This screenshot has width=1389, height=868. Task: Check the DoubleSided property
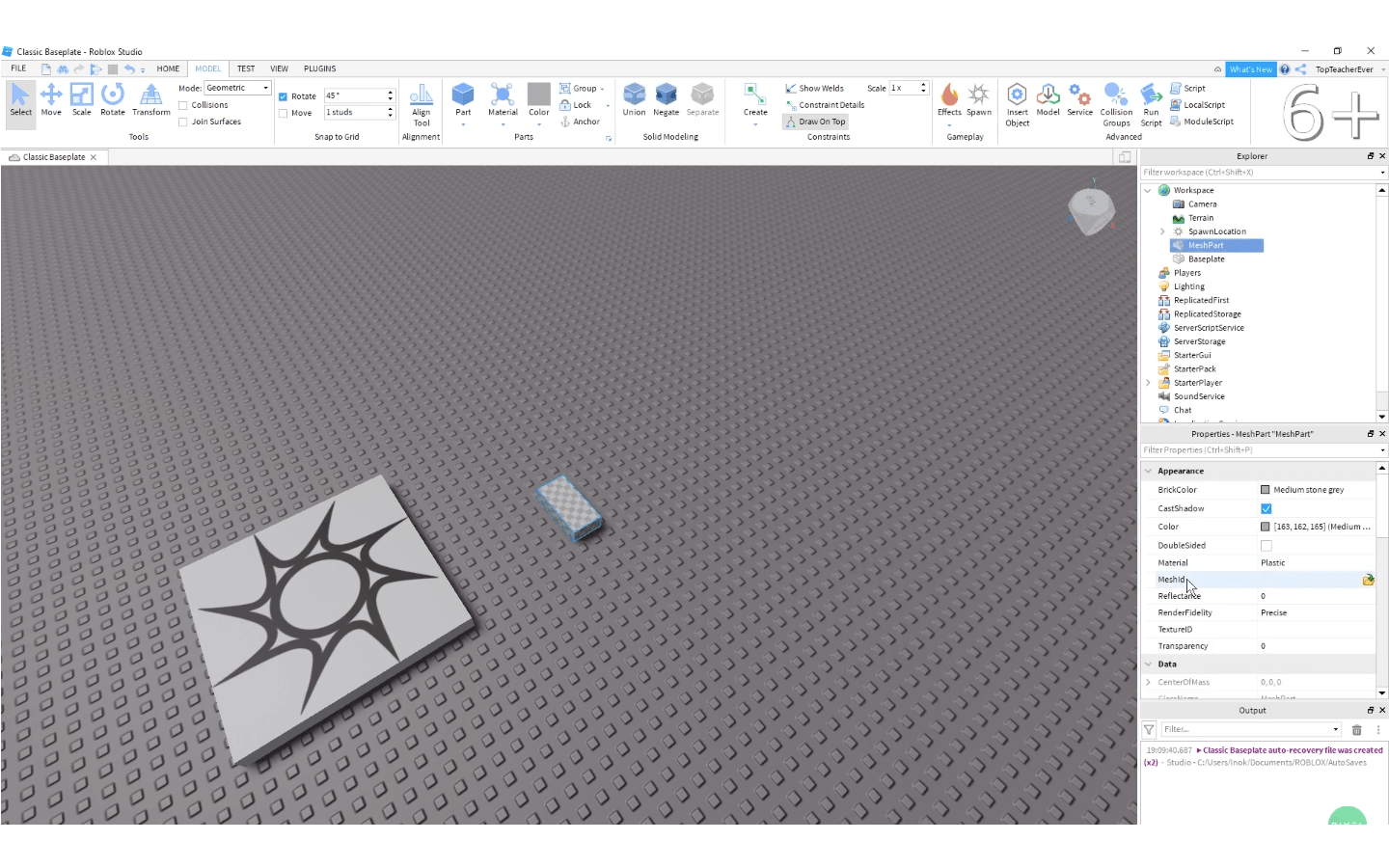pos(1266,546)
